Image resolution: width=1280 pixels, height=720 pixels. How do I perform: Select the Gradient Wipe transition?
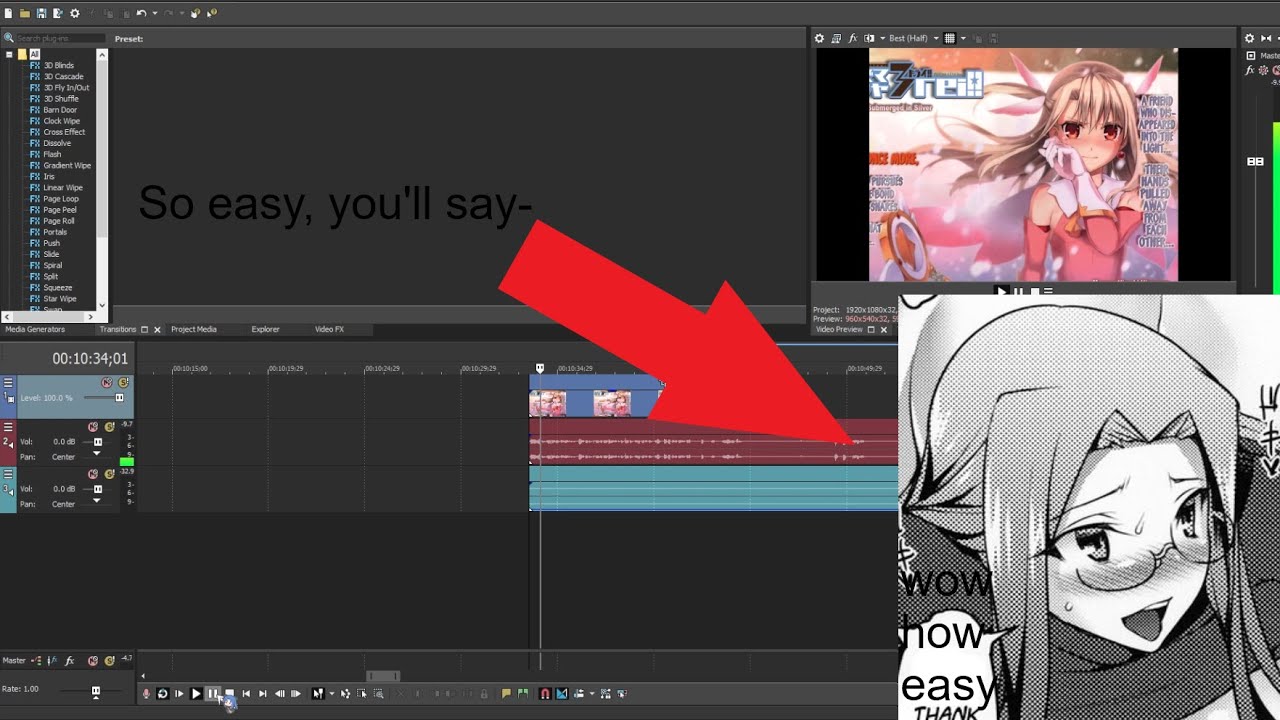[x=67, y=165]
